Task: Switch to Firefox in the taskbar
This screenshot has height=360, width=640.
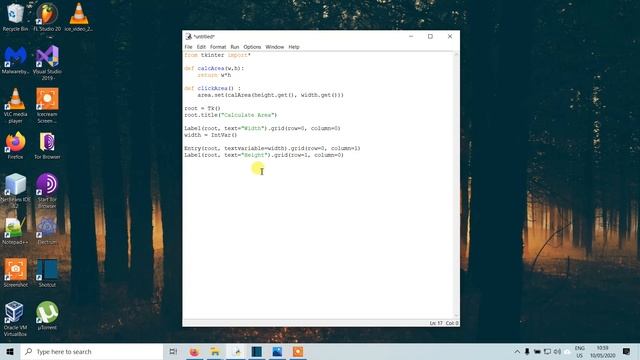Action: click(194, 351)
